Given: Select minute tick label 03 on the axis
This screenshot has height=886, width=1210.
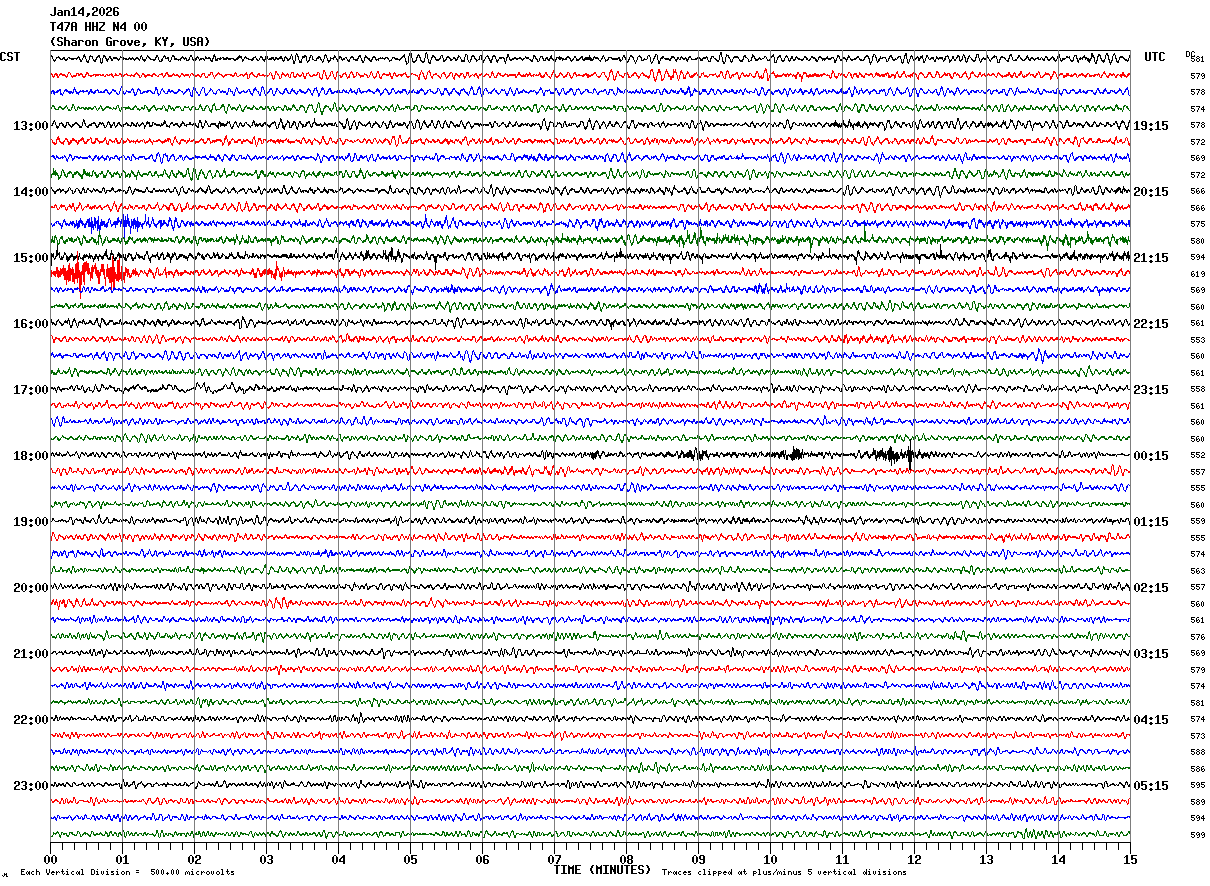Looking at the screenshot, I should coord(266,859).
